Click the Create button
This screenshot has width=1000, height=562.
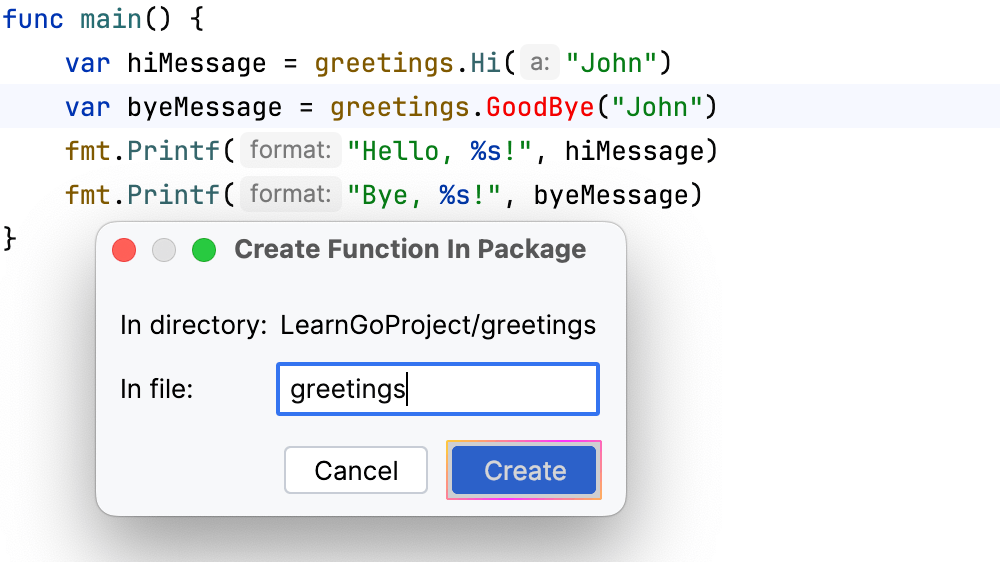(x=524, y=470)
